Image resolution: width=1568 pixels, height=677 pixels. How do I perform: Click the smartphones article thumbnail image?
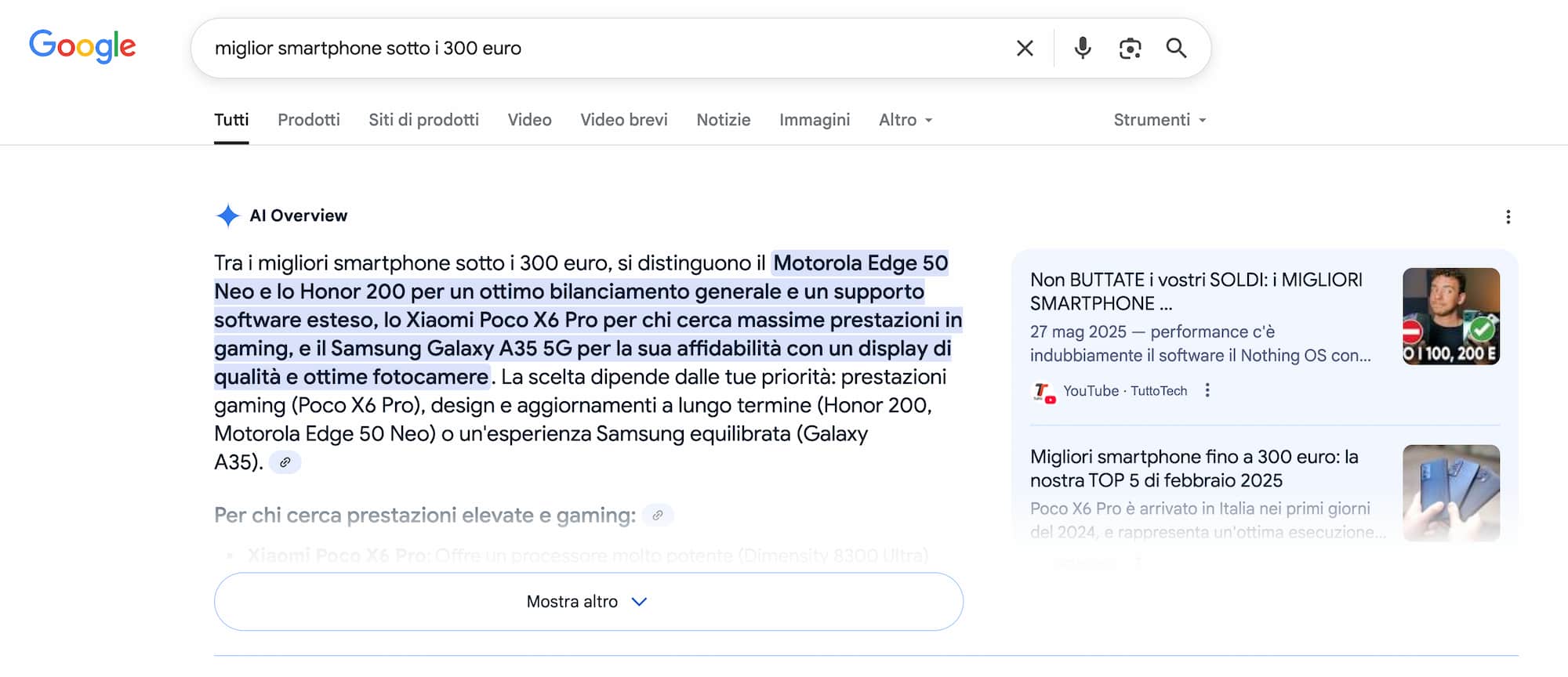click(x=1451, y=493)
